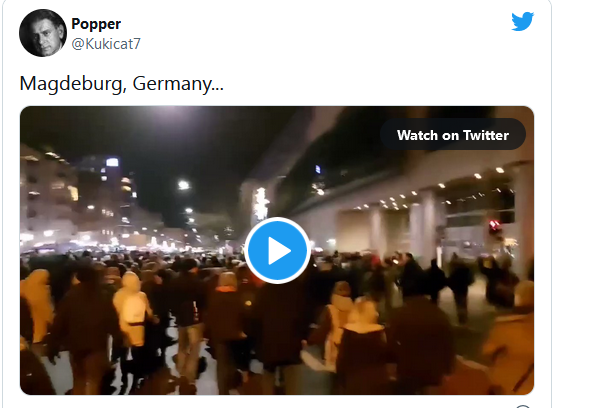The height and width of the screenshot is (408, 593).
Task: Click the white triangle inside play button
Action: click(279, 251)
